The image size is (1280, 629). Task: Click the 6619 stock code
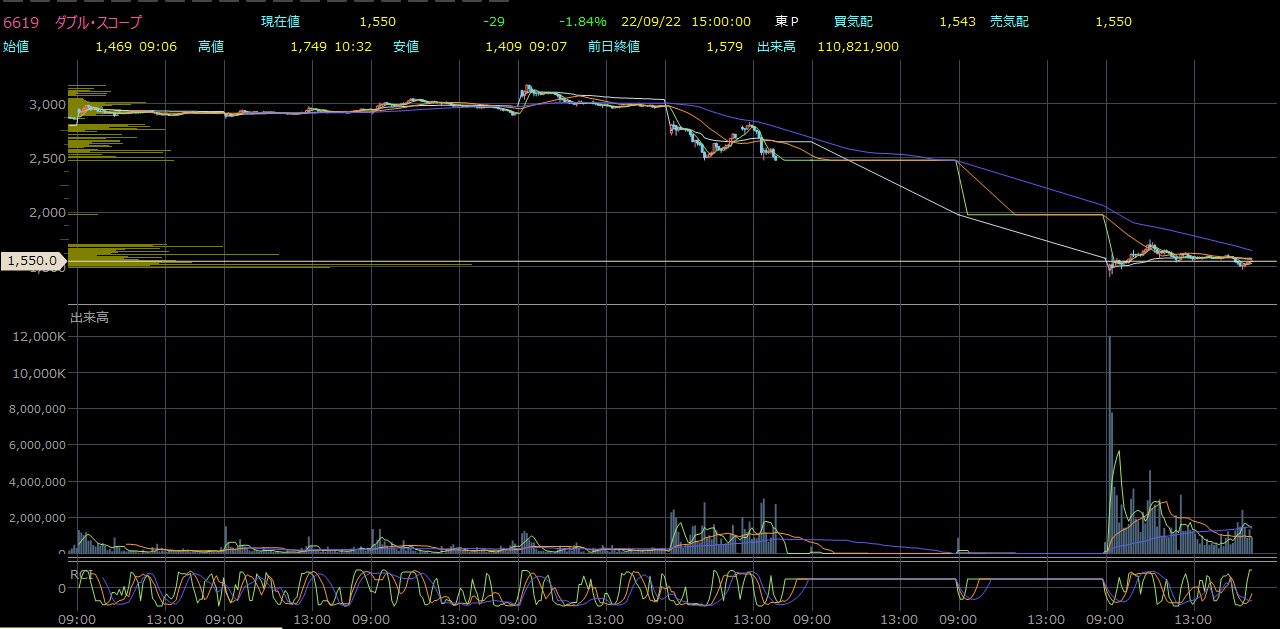20,22
